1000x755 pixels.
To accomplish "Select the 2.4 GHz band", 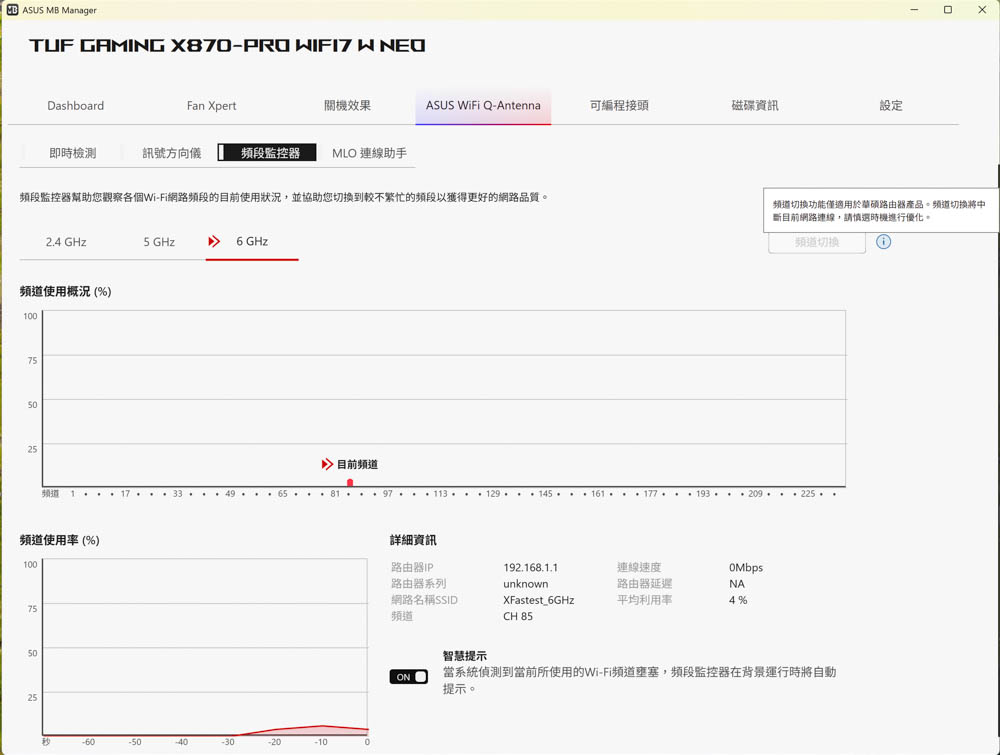I will pos(66,242).
